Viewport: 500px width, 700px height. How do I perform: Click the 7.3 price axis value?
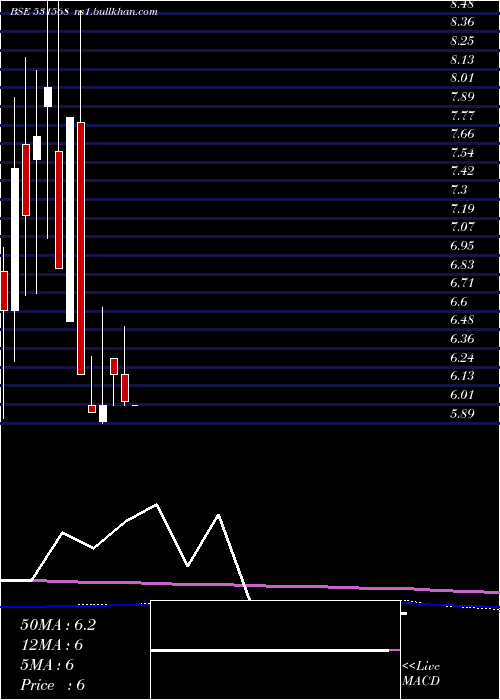pos(459,189)
